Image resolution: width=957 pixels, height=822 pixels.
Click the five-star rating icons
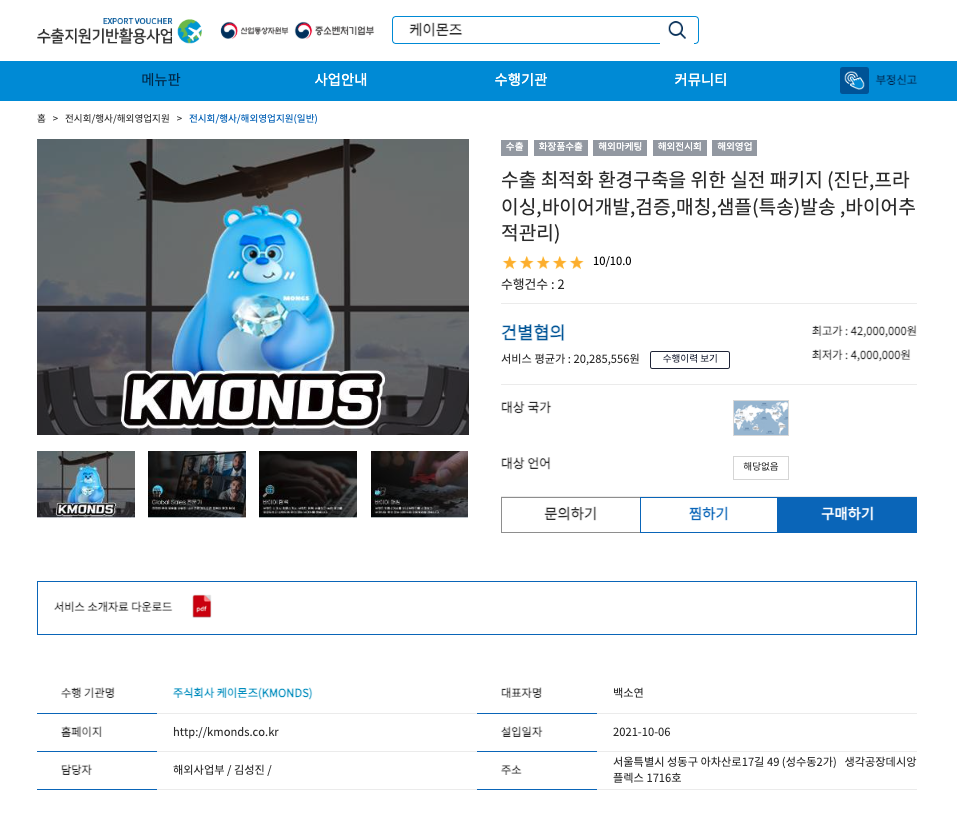coord(543,262)
